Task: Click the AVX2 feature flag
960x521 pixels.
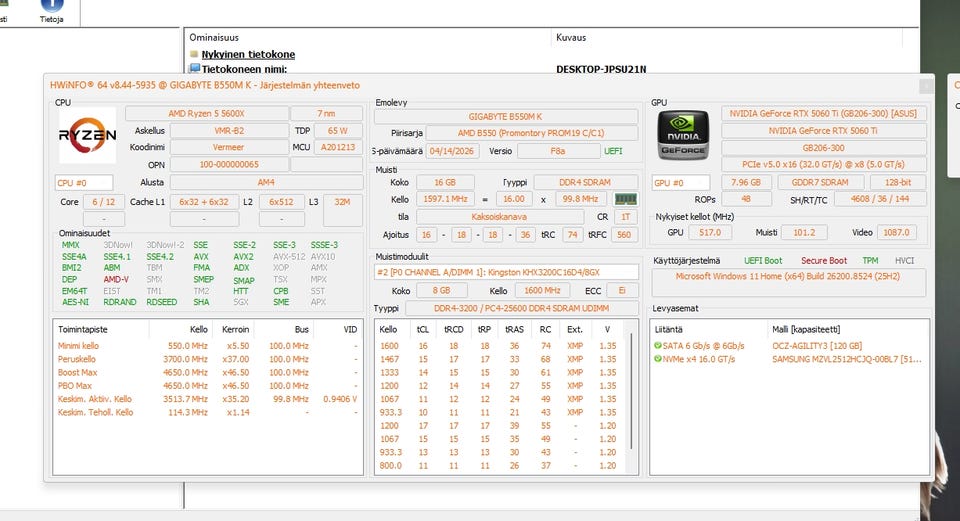Action: pos(243,257)
